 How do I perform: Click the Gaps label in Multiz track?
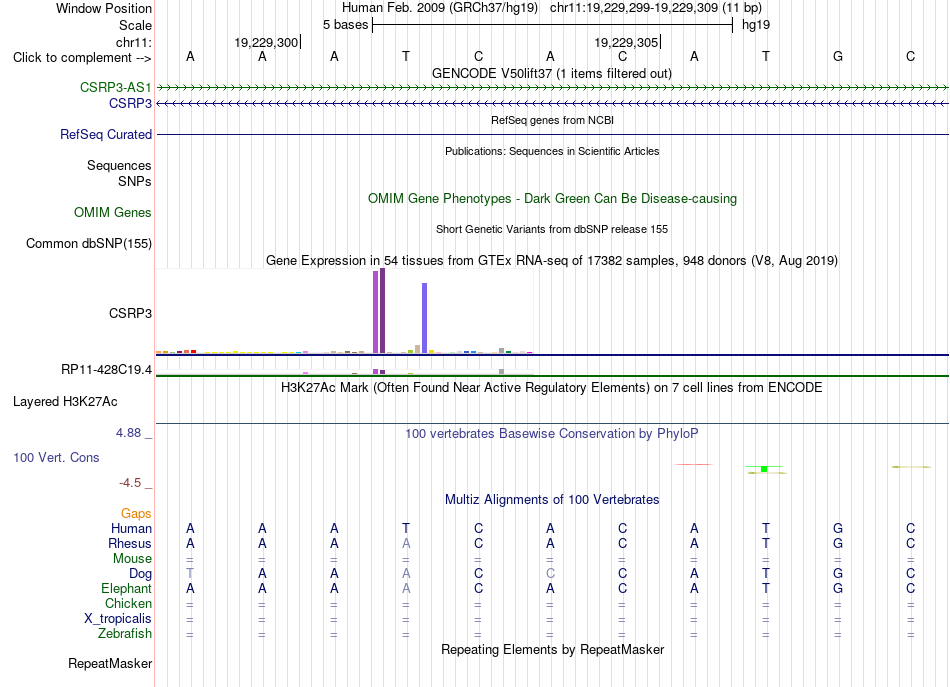click(x=136, y=514)
